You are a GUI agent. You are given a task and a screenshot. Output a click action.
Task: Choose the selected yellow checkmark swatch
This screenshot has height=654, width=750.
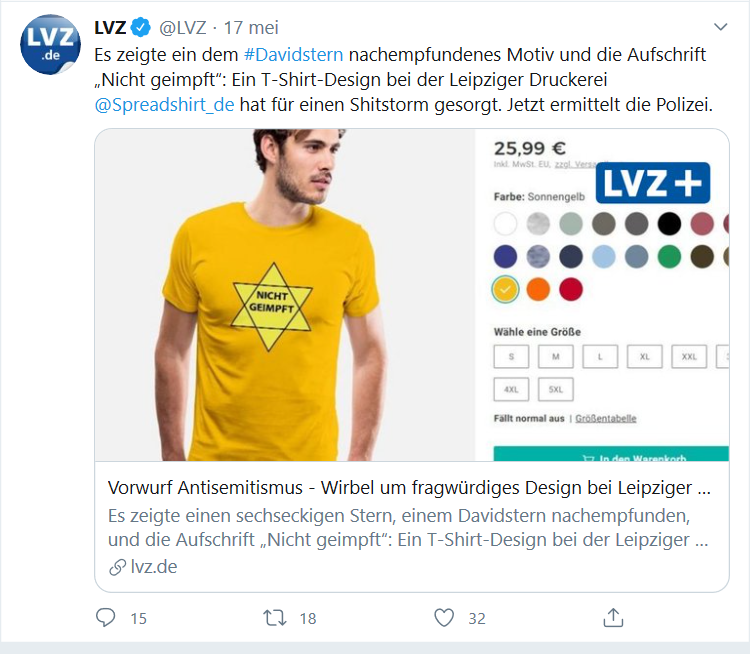coord(505,289)
